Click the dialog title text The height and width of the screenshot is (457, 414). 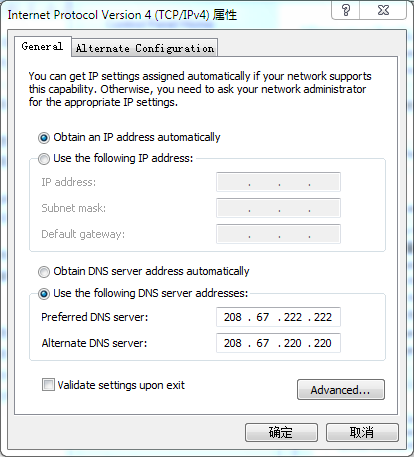point(122,15)
